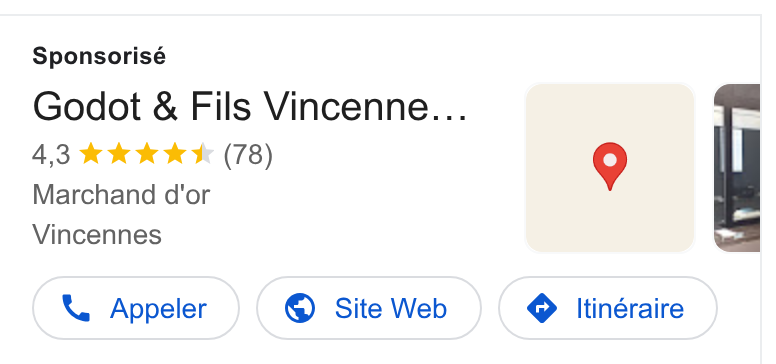Open the (78) reviews count

[x=248, y=155]
